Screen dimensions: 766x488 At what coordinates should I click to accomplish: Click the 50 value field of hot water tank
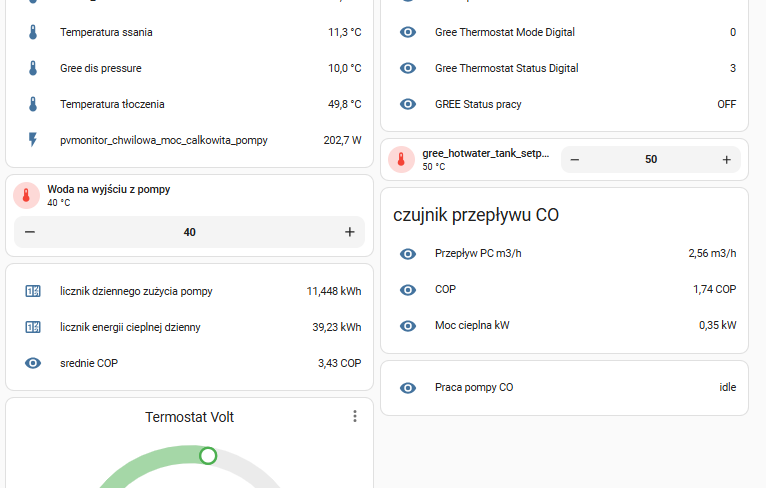[x=651, y=160]
